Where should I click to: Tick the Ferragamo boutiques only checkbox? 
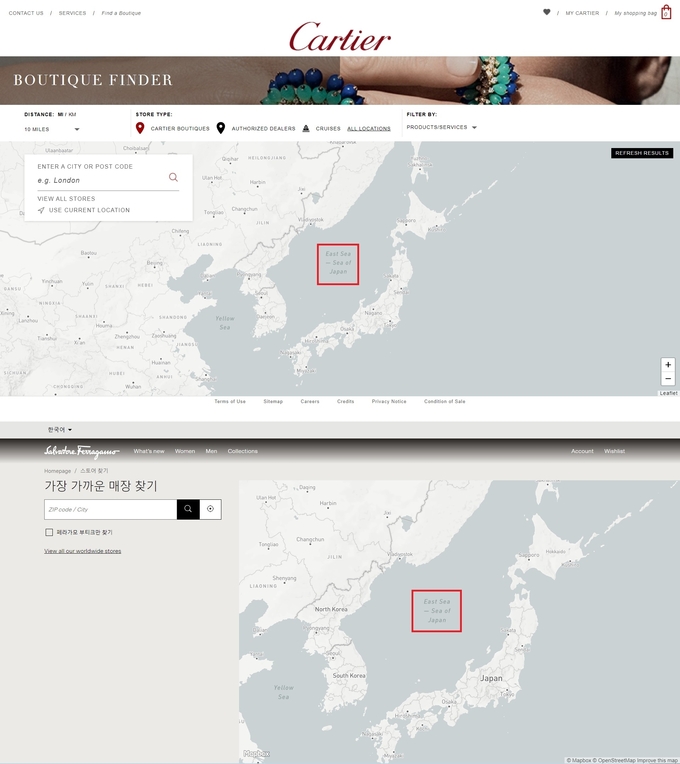pos(49,532)
